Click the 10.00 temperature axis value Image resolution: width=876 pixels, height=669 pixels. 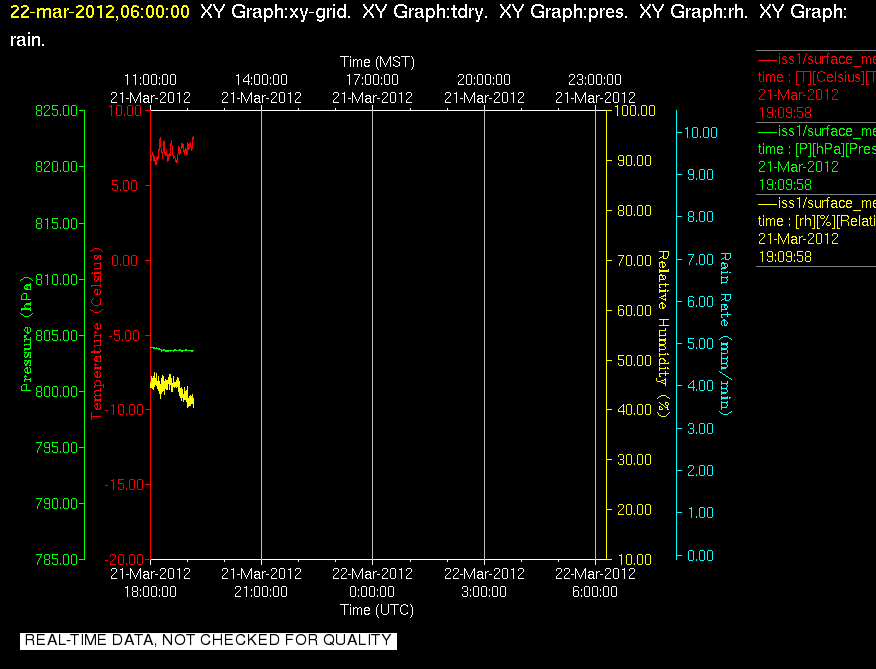tap(126, 111)
